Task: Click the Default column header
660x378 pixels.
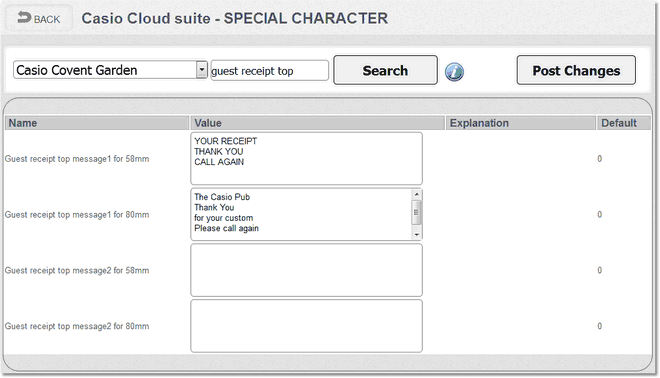Action: coord(624,123)
